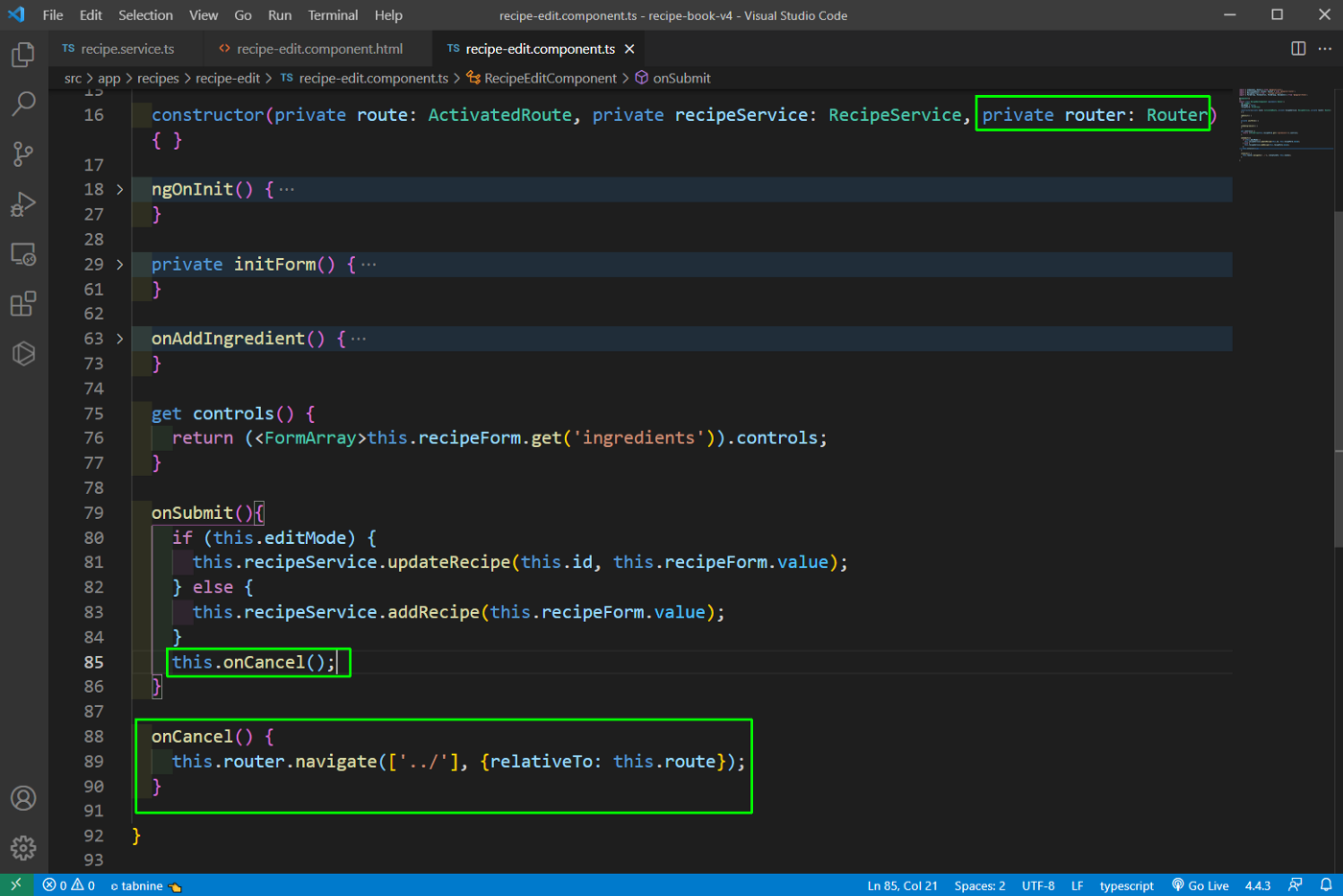Image resolution: width=1343 pixels, height=896 pixels.
Task: Open the Accounts menu icon
Action: [23, 798]
